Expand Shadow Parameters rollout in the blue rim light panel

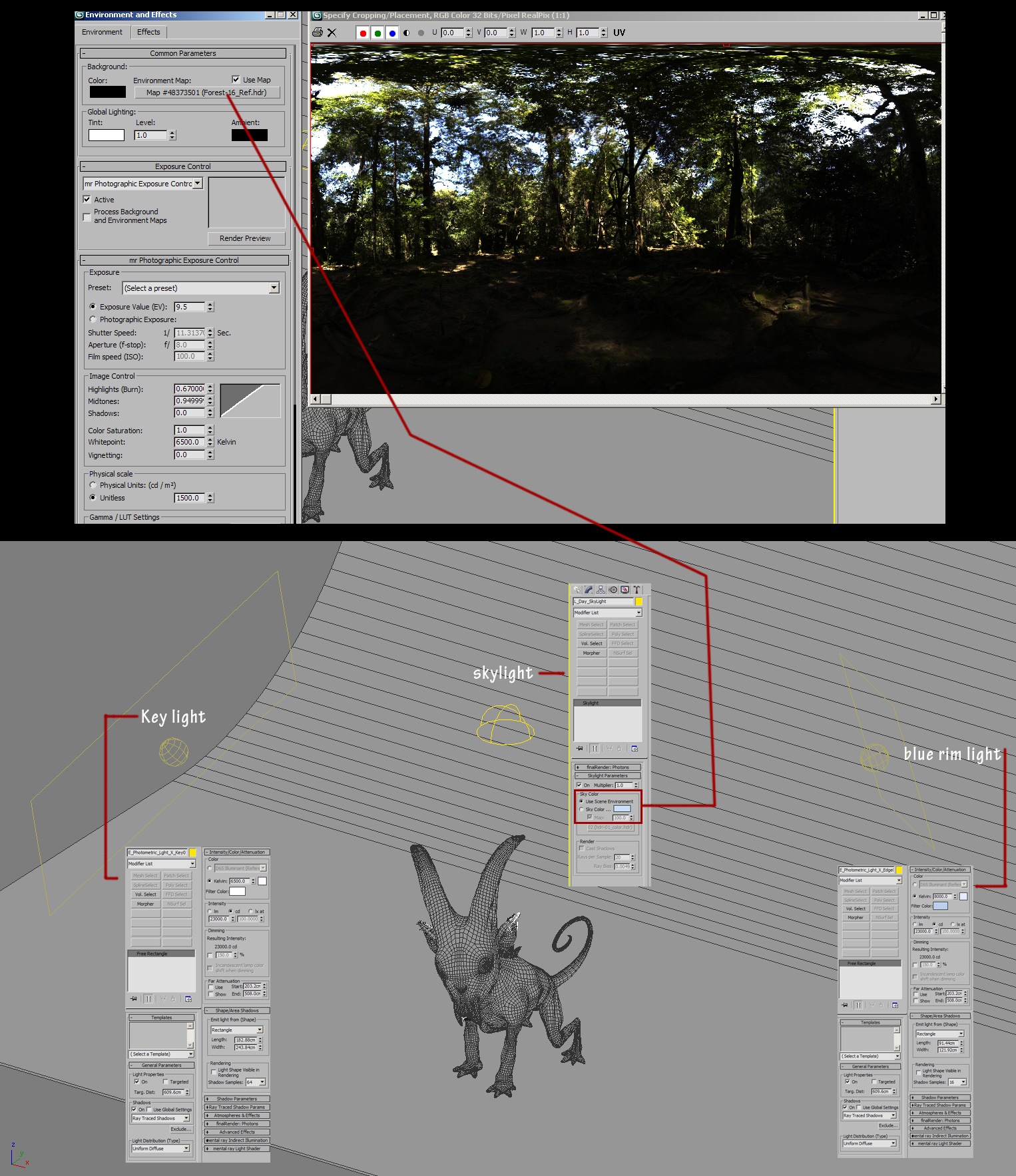pos(939,1097)
